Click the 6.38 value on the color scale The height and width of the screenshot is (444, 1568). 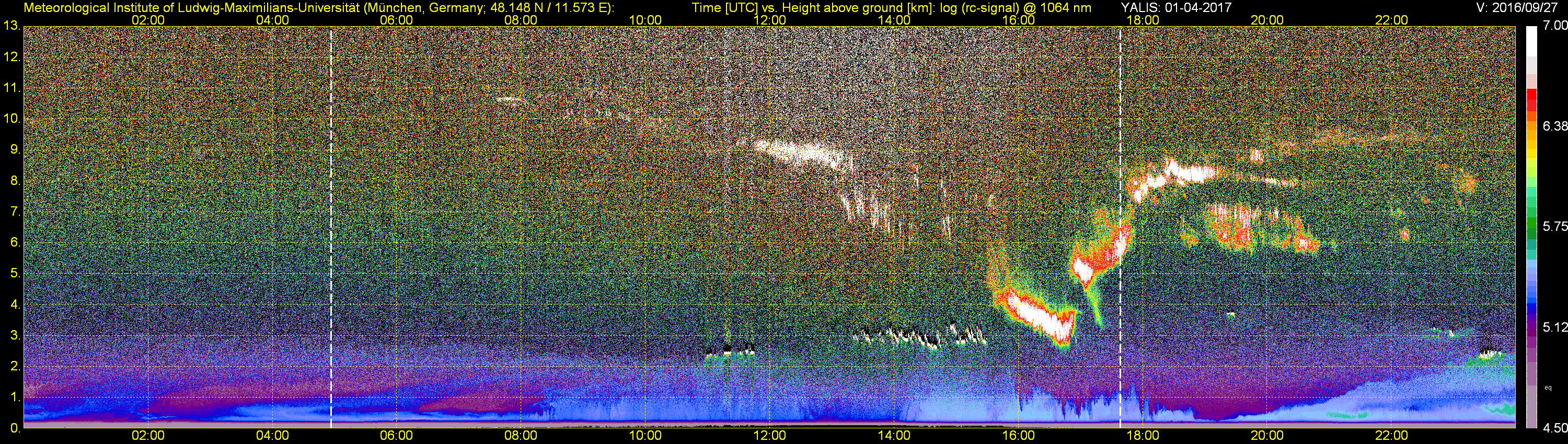click(1555, 126)
